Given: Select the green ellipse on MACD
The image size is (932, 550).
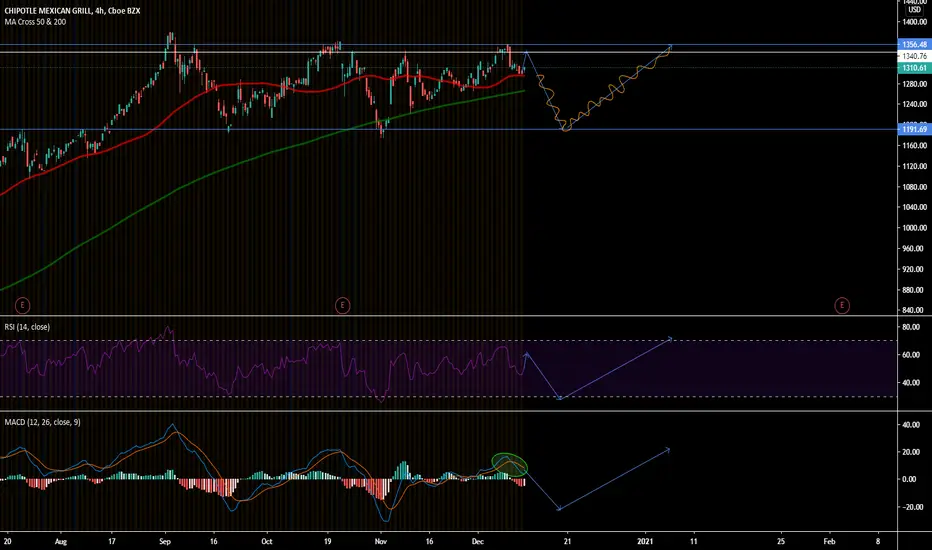Looking at the screenshot, I should point(509,465).
